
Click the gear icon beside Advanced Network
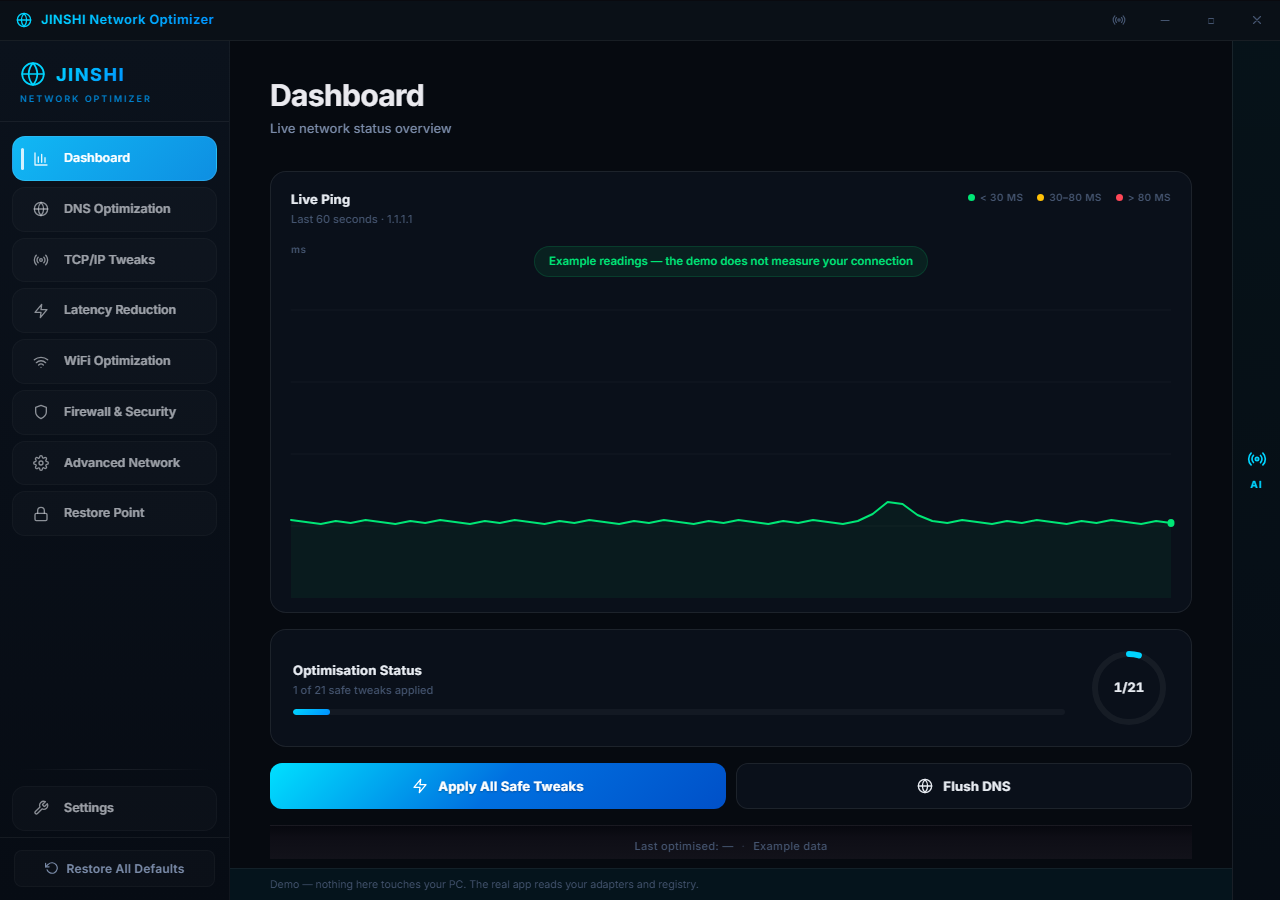(x=41, y=463)
